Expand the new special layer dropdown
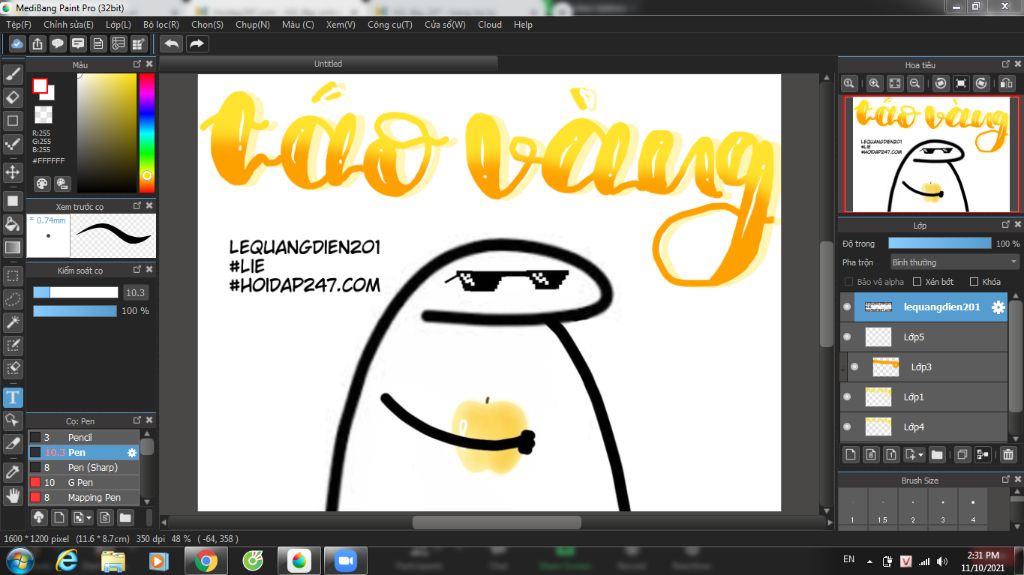Image resolution: width=1024 pixels, height=575 pixels. click(921, 455)
